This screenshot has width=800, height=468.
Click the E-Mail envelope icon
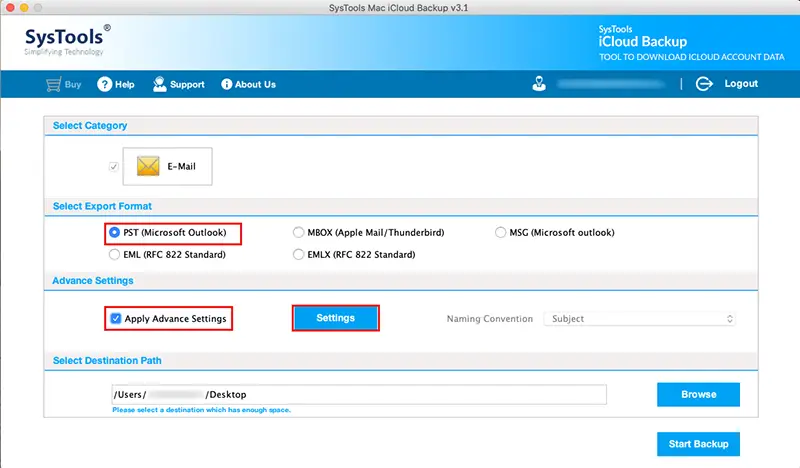click(148, 166)
